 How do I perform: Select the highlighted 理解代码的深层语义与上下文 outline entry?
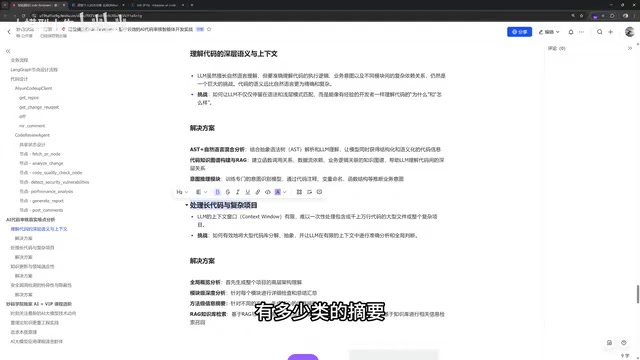pyautogui.click(x=39, y=229)
